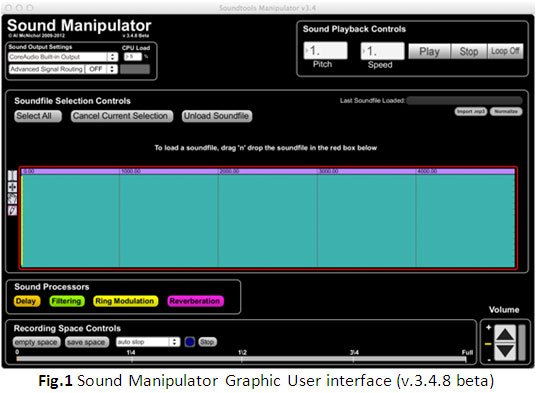Click the volume down arrow

tap(505, 351)
